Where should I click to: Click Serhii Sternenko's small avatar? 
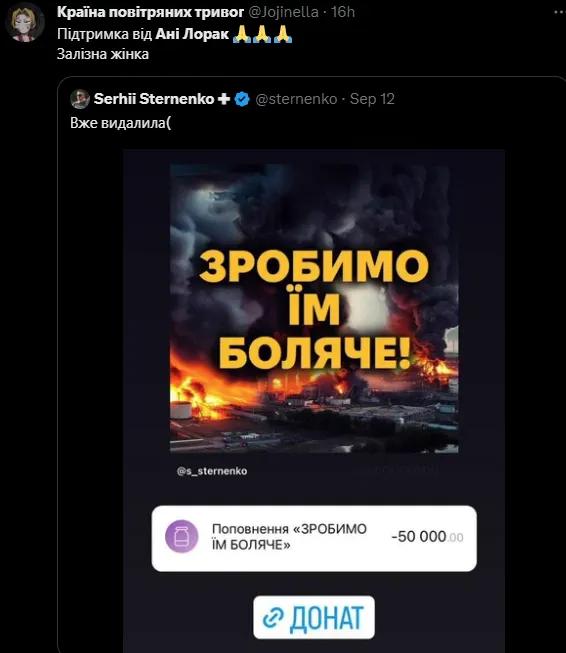coord(80,99)
